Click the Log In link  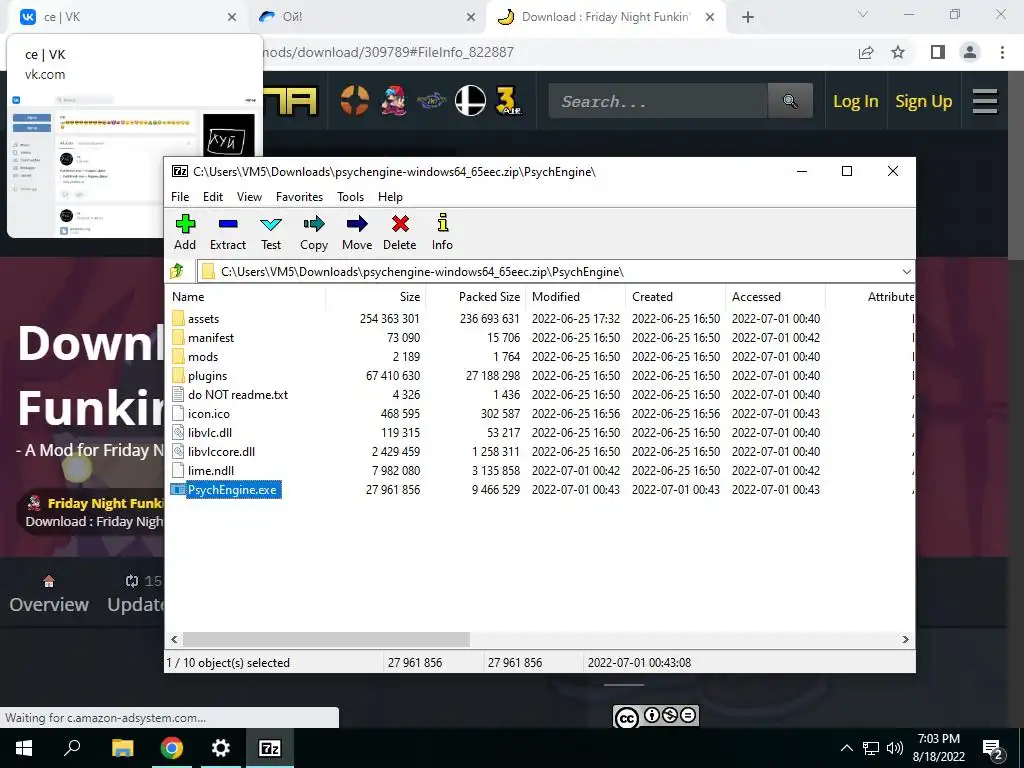856,101
